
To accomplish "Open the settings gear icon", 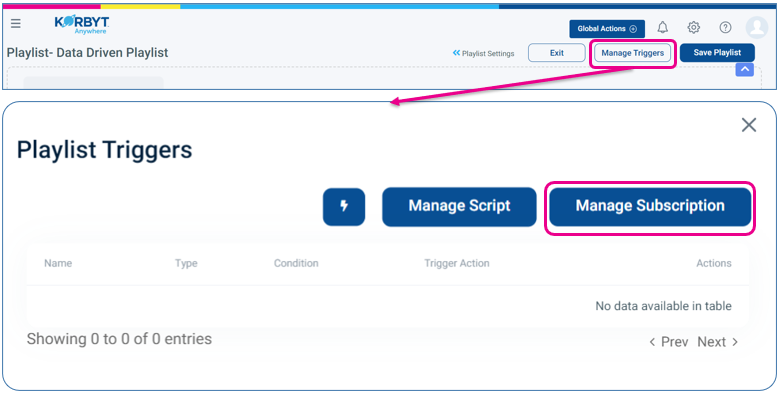I will point(693,27).
